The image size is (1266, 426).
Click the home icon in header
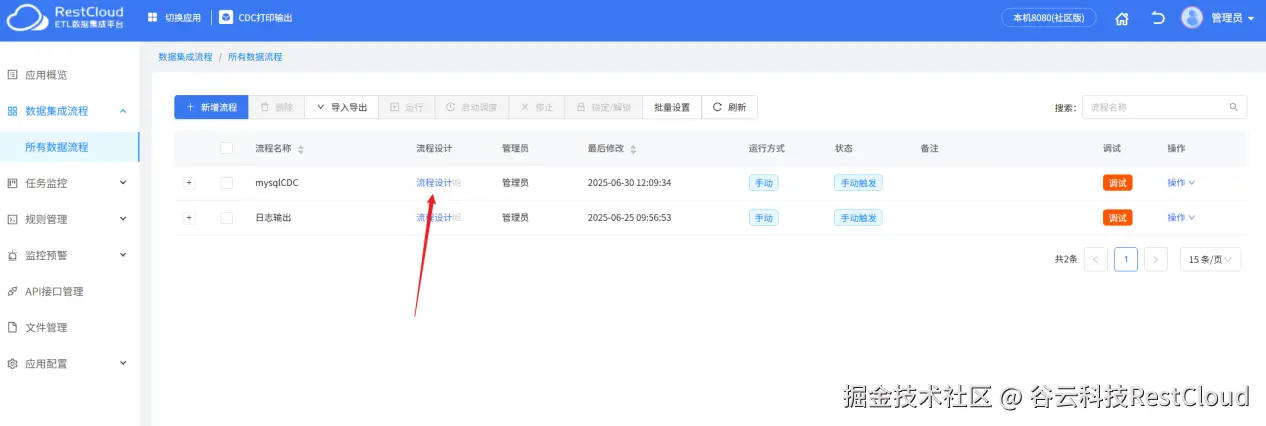[1122, 18]
